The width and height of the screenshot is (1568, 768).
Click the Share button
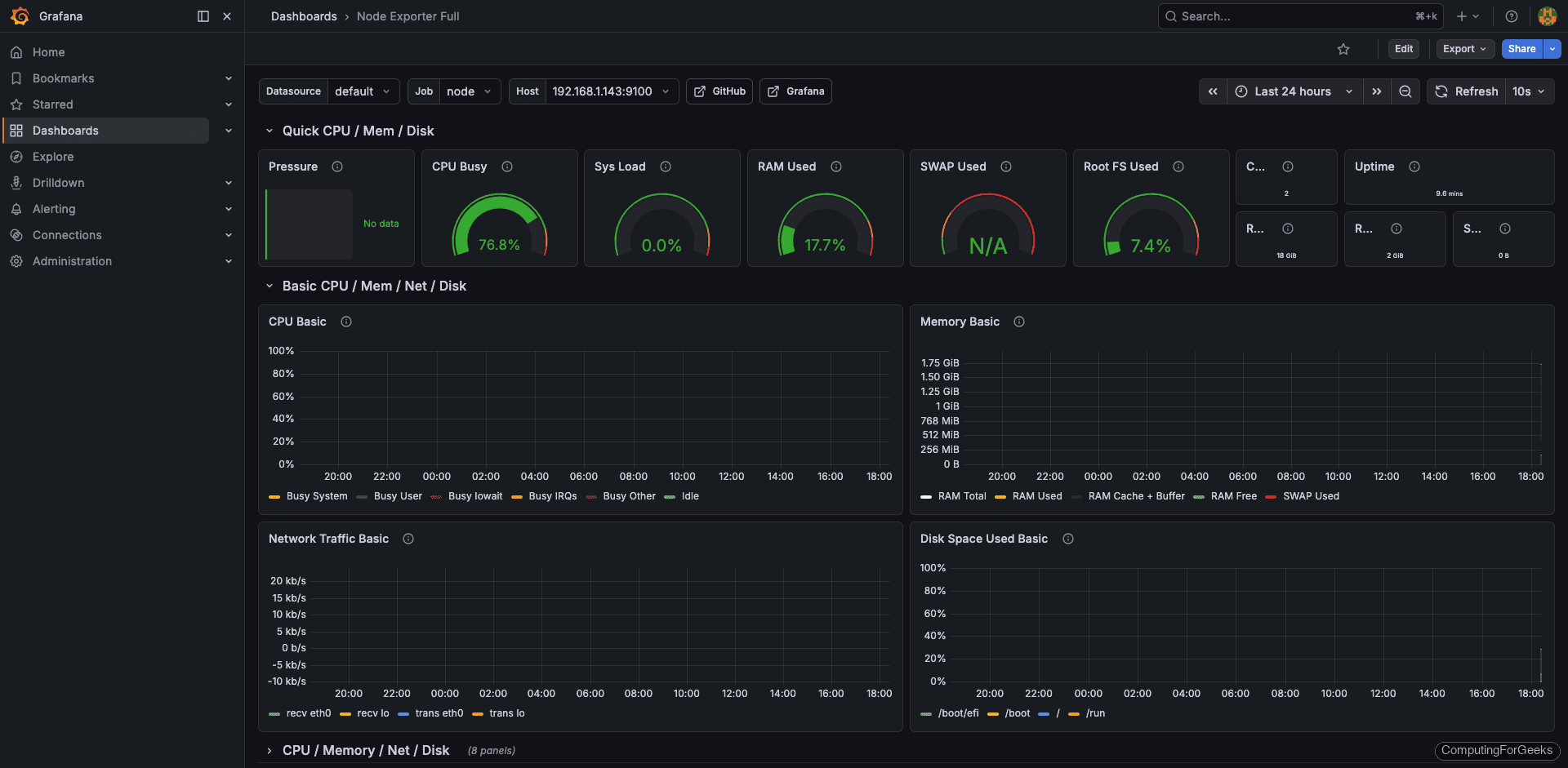point(1521,49)
